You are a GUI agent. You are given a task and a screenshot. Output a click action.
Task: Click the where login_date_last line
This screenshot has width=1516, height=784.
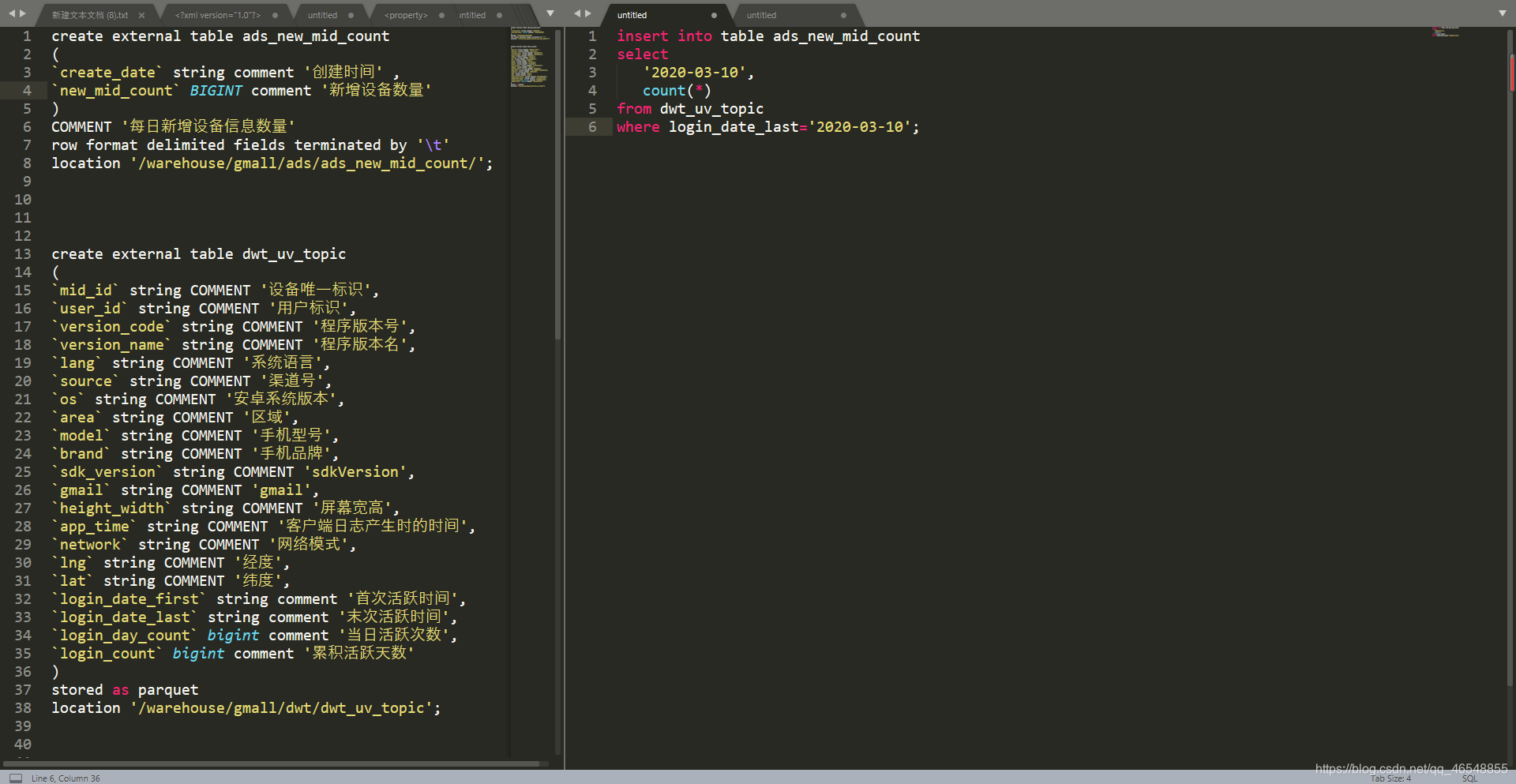point(768,127)
